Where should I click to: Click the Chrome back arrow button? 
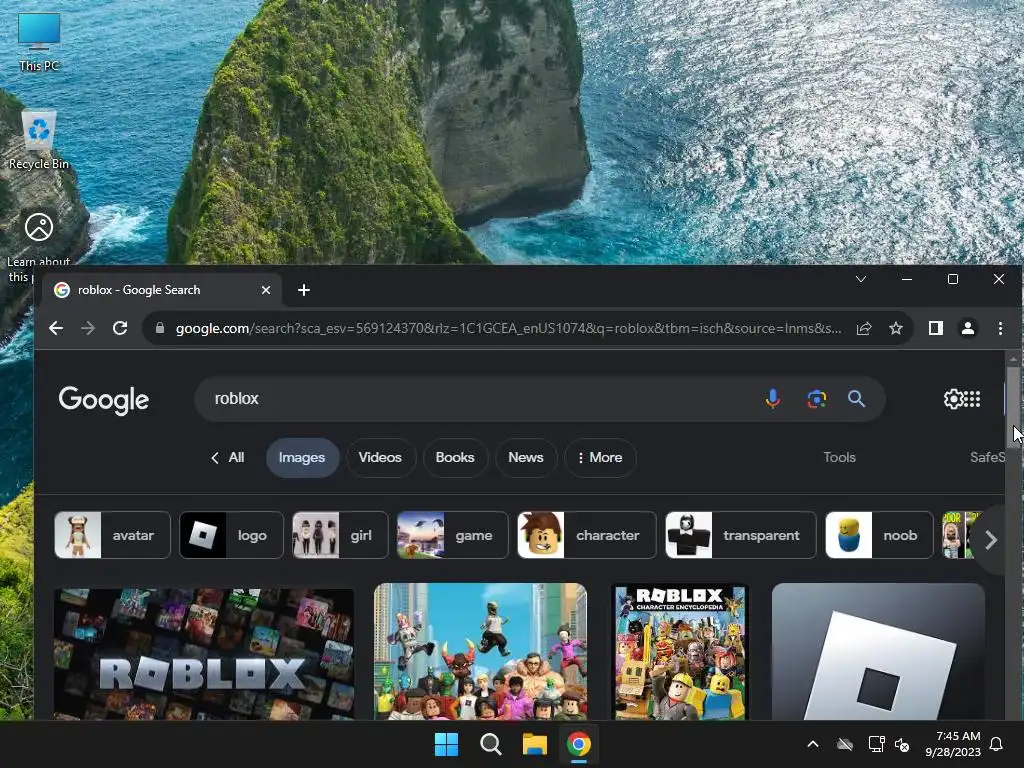(x=56, y=328)
